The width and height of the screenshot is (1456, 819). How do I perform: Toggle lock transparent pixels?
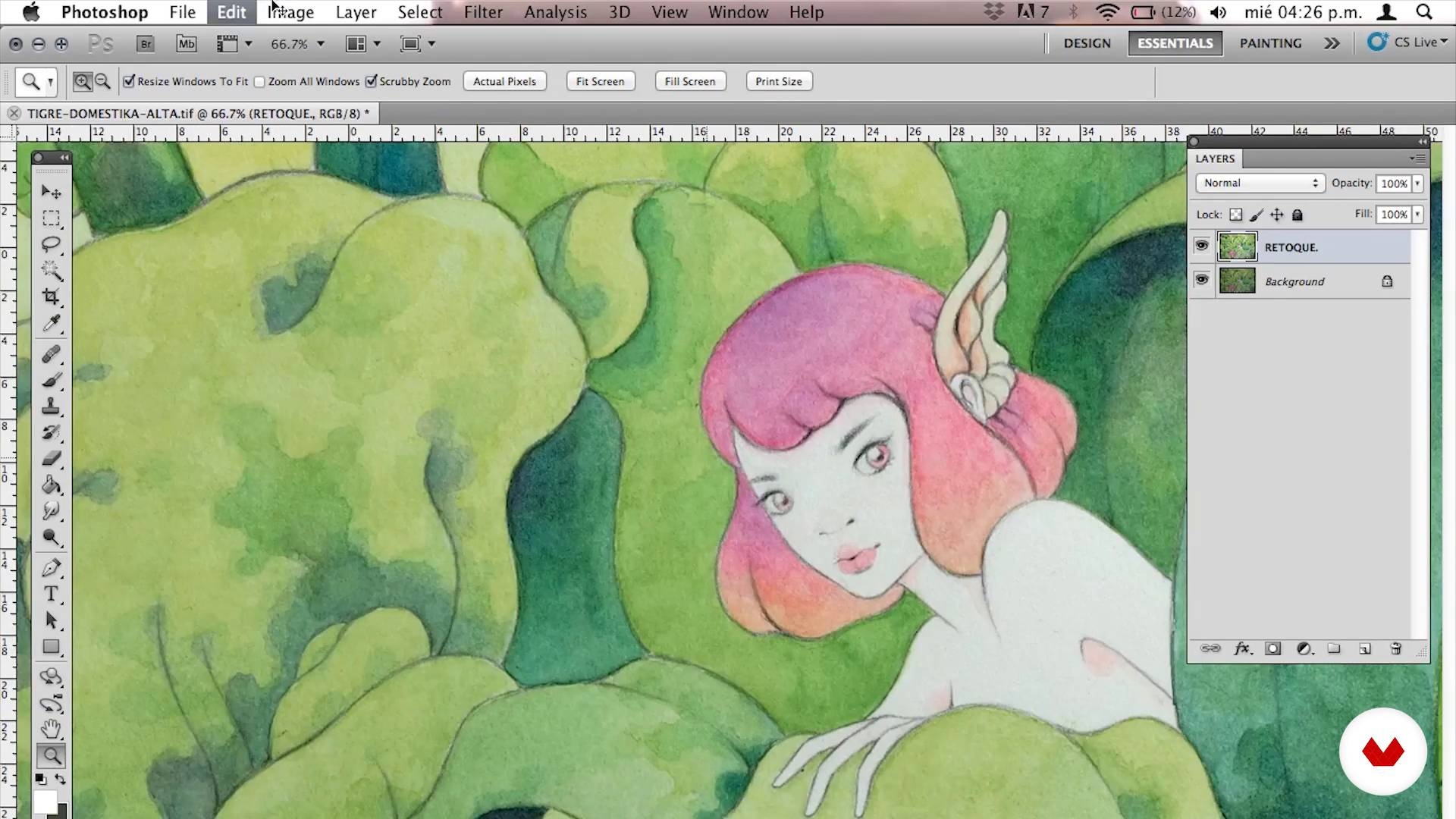pyautogui.click(x=1236, y=215)
